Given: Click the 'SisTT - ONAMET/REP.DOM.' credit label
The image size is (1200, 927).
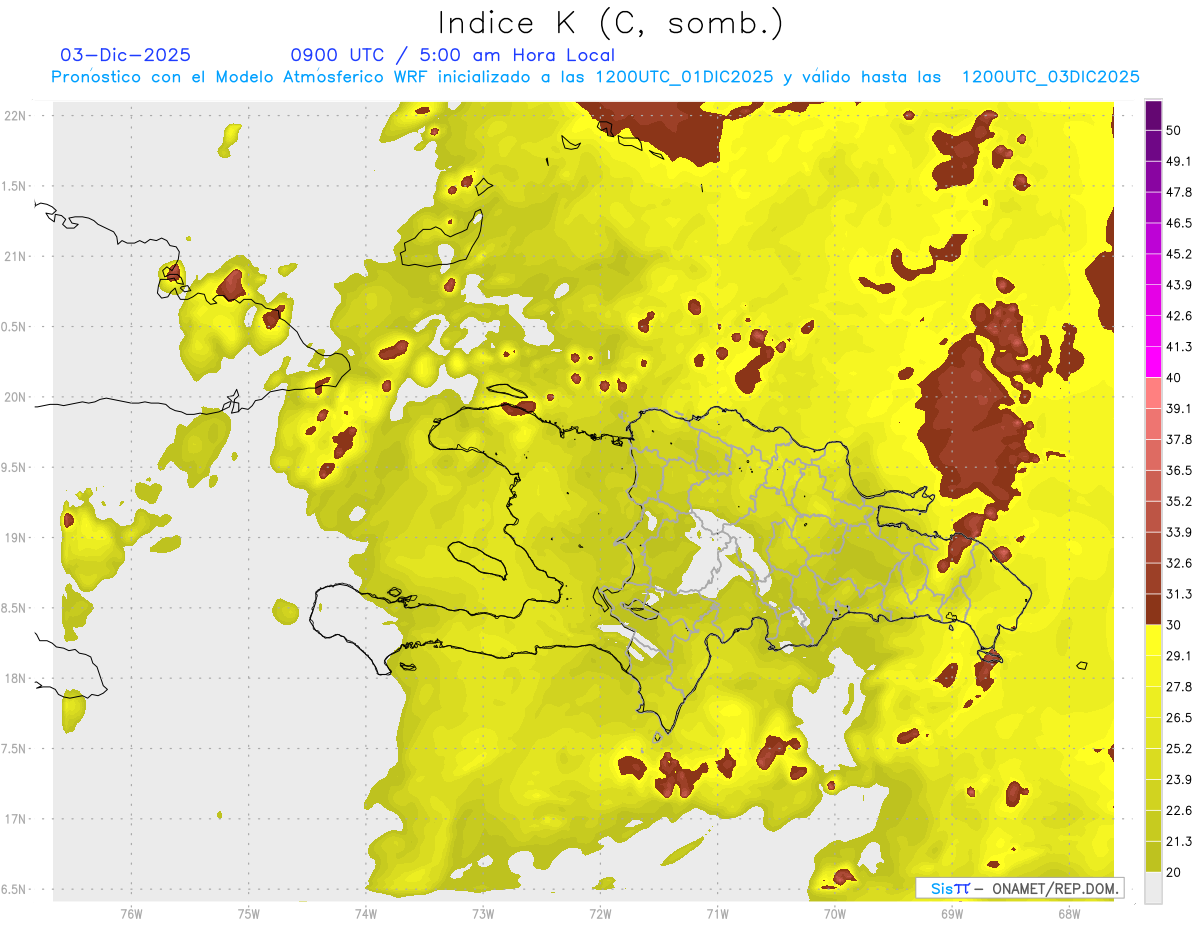Looking at the screenshot, I should (x=1020, y=888).
